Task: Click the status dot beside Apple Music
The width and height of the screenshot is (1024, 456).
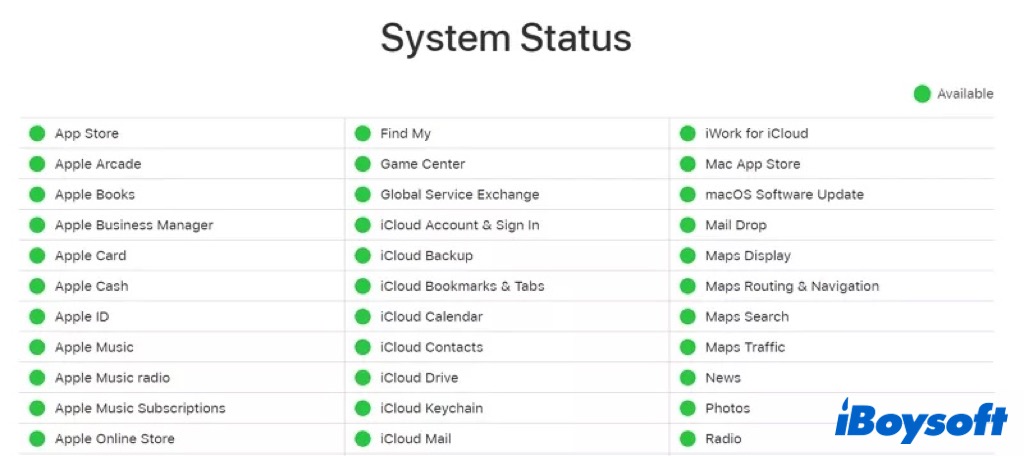Action: click(37, 347)
